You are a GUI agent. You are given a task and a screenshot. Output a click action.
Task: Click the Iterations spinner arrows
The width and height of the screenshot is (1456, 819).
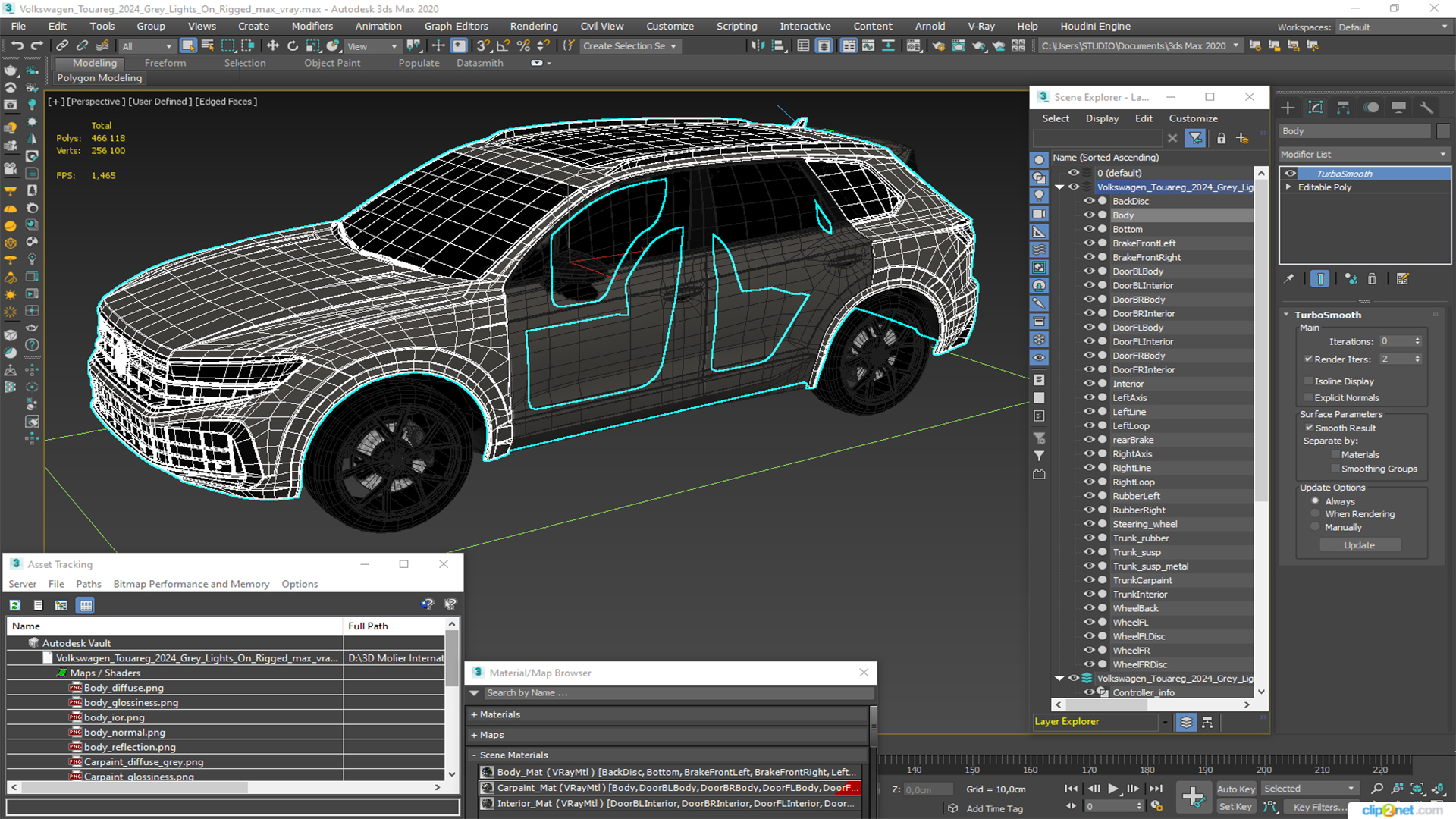(x=1417, y=341)
